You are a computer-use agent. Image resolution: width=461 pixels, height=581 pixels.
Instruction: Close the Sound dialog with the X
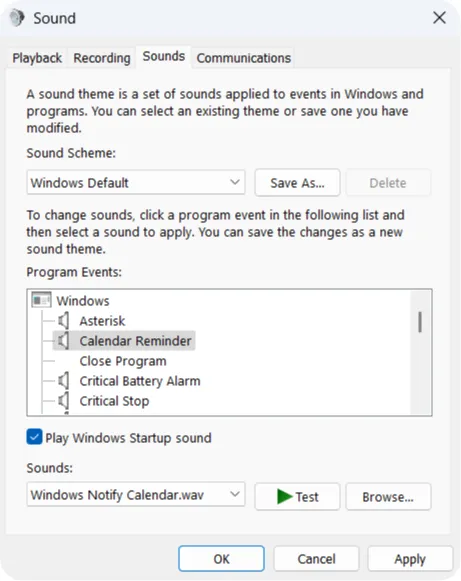439,17
